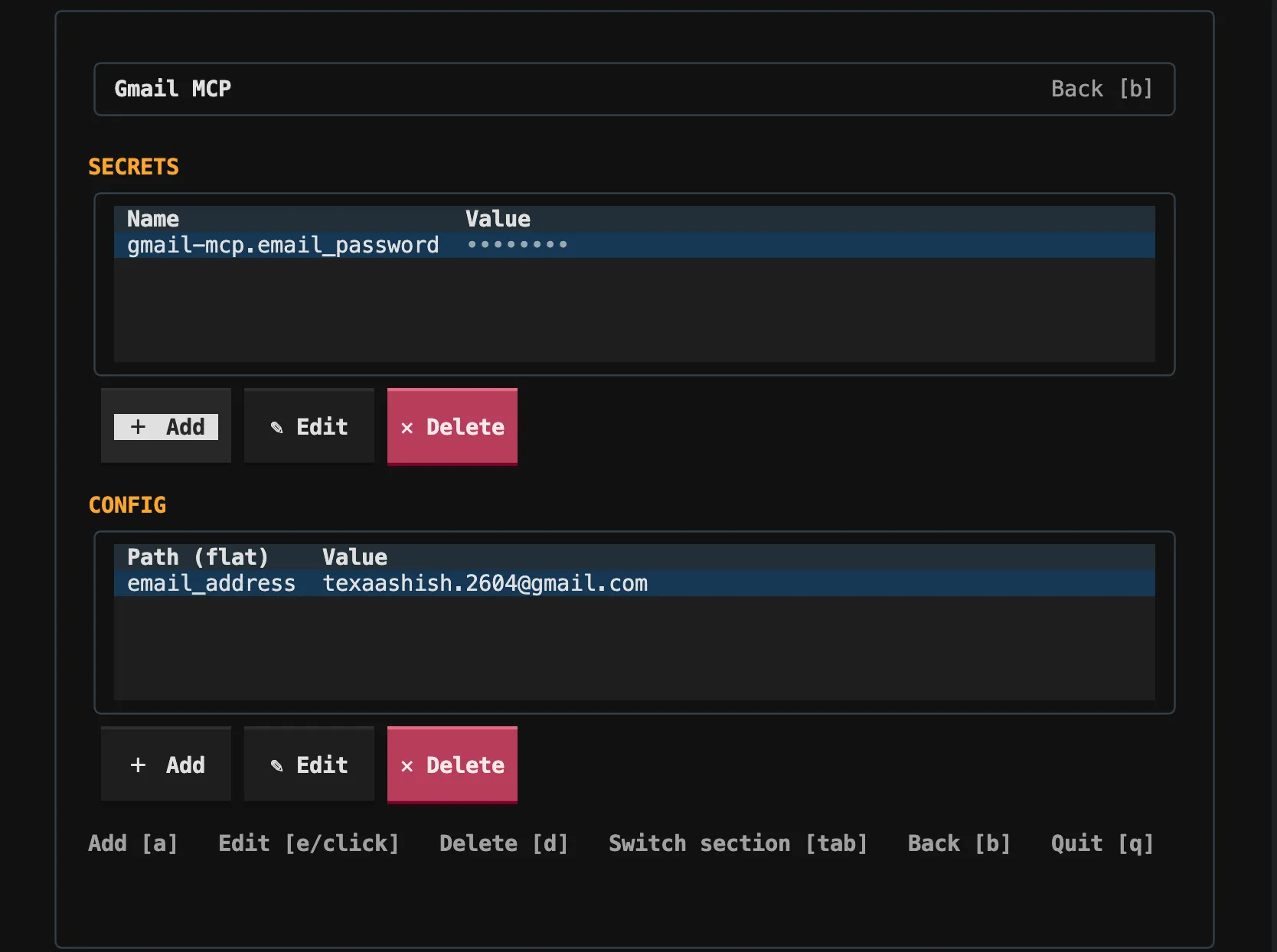The height and width of the screenshot is (952, 1277).
Task: Add a new secret in SECRETS section
Action: tap(166, 426)
